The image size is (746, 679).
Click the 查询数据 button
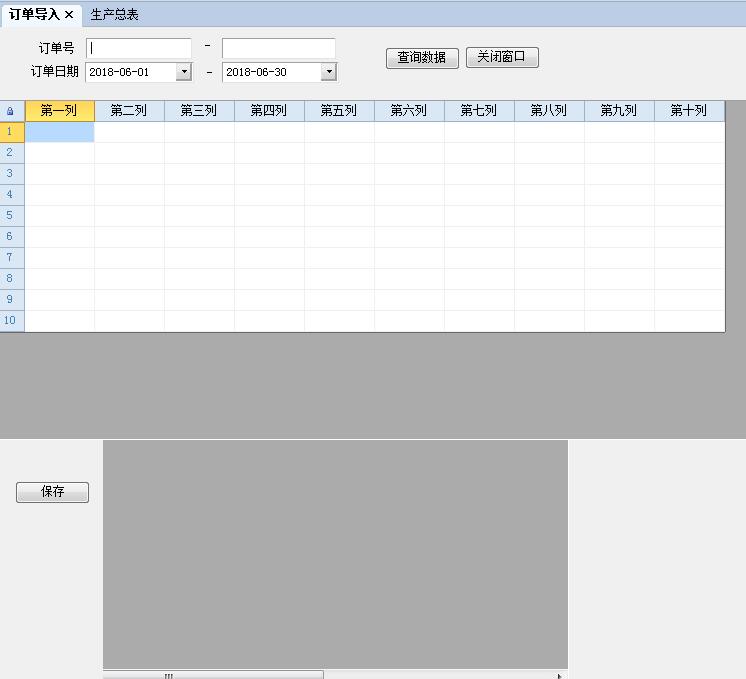422,58
